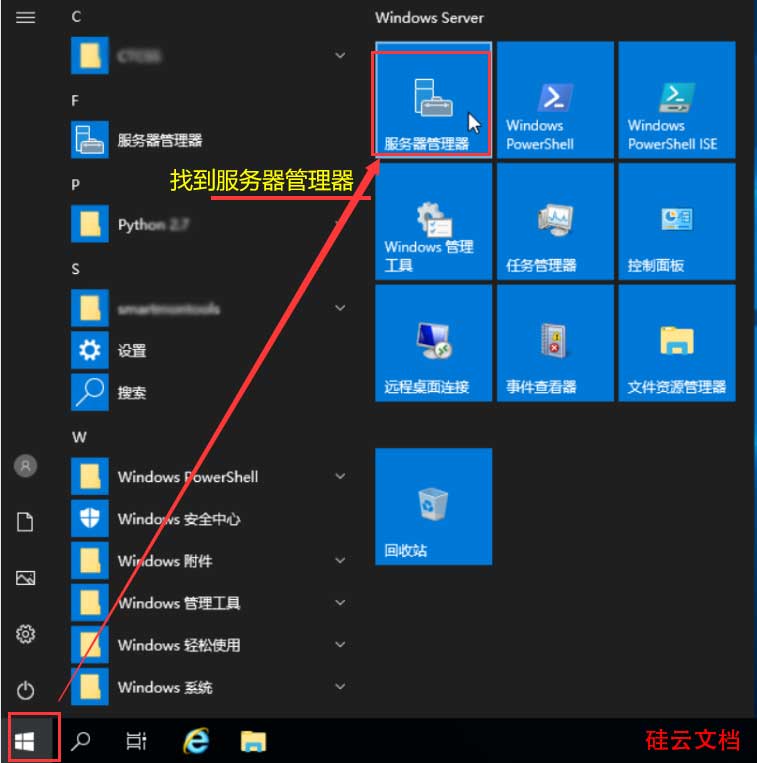Open Settings gear in the left sidebar
Viewport: 757px width, 763px height.
[x=25, y=634]
